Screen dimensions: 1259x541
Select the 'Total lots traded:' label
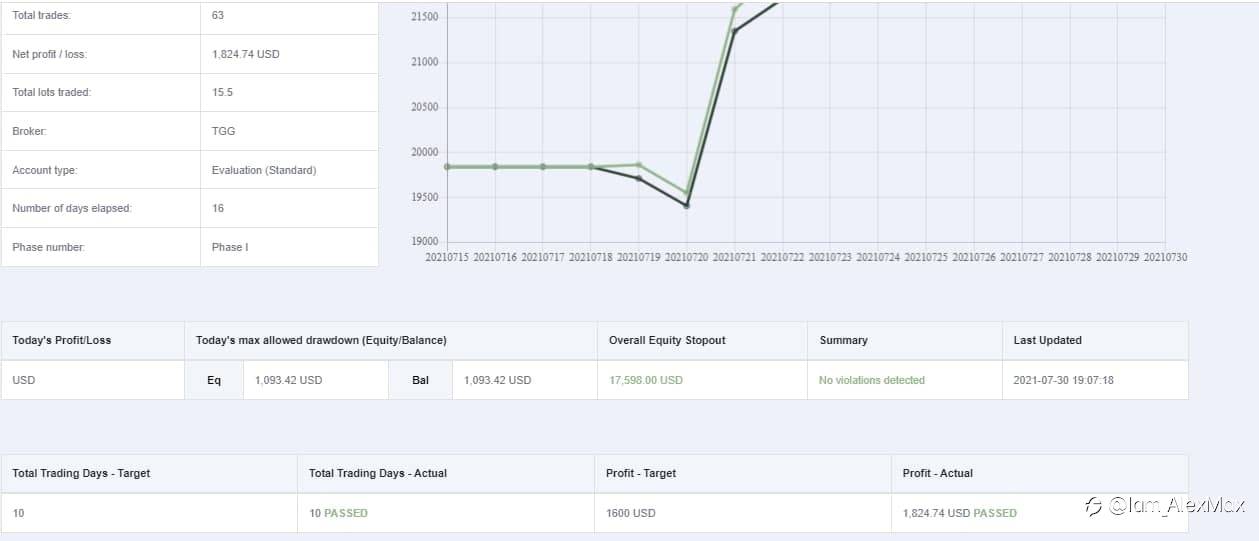[51, 92]
